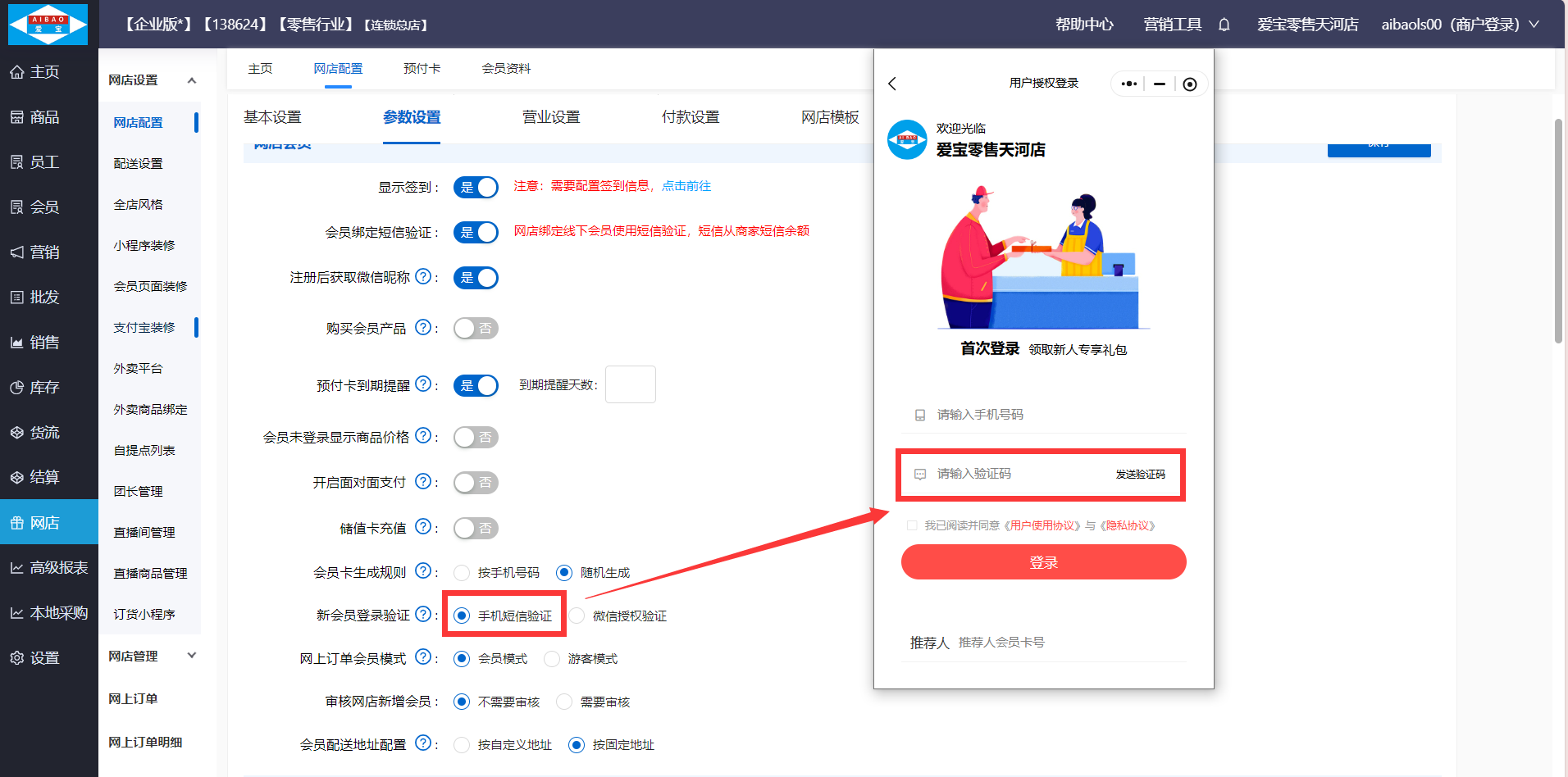Open the aibaols00 account dropdown
The height and width of the screenshot is (777, 1568).
1460,25
